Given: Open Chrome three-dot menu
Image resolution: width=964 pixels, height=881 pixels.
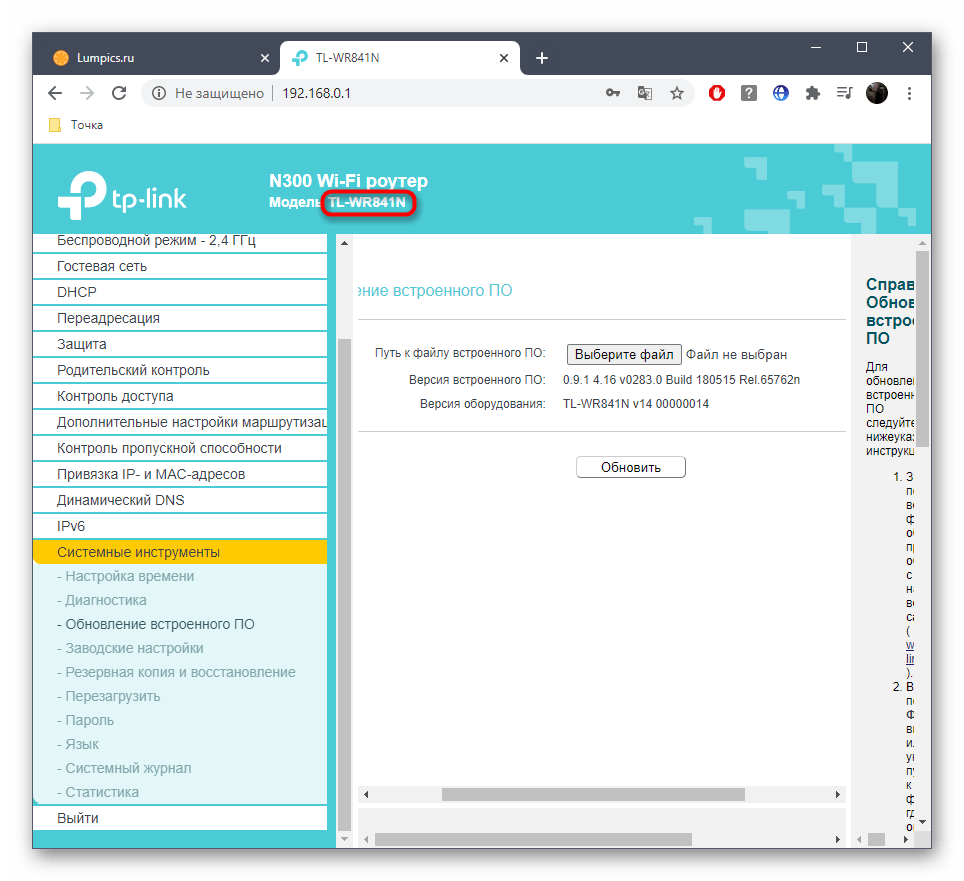Looking at the screenshot, I should pyautogui.click(x=909, y=93).
